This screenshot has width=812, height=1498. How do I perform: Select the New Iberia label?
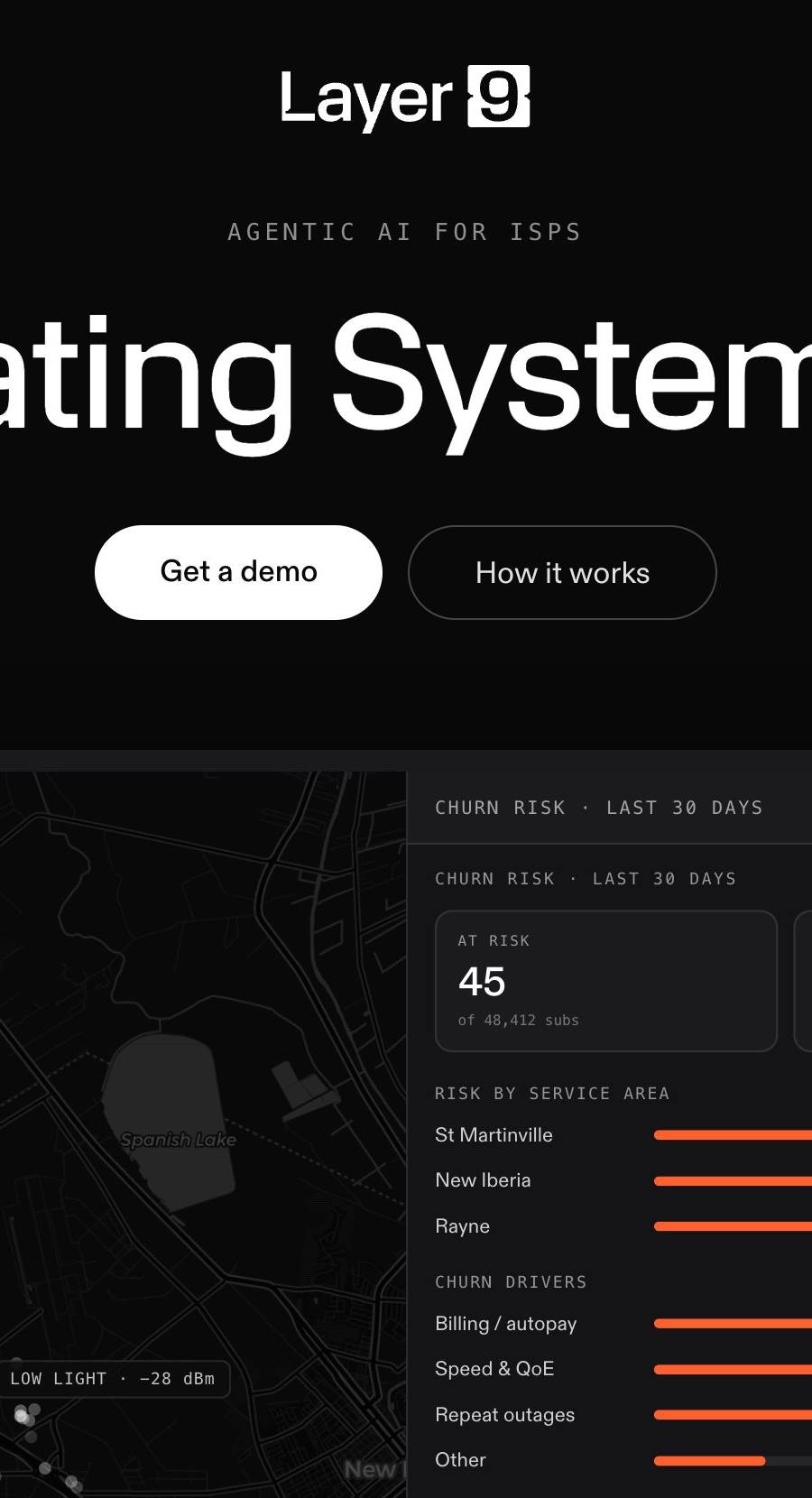coord(483,1180)
